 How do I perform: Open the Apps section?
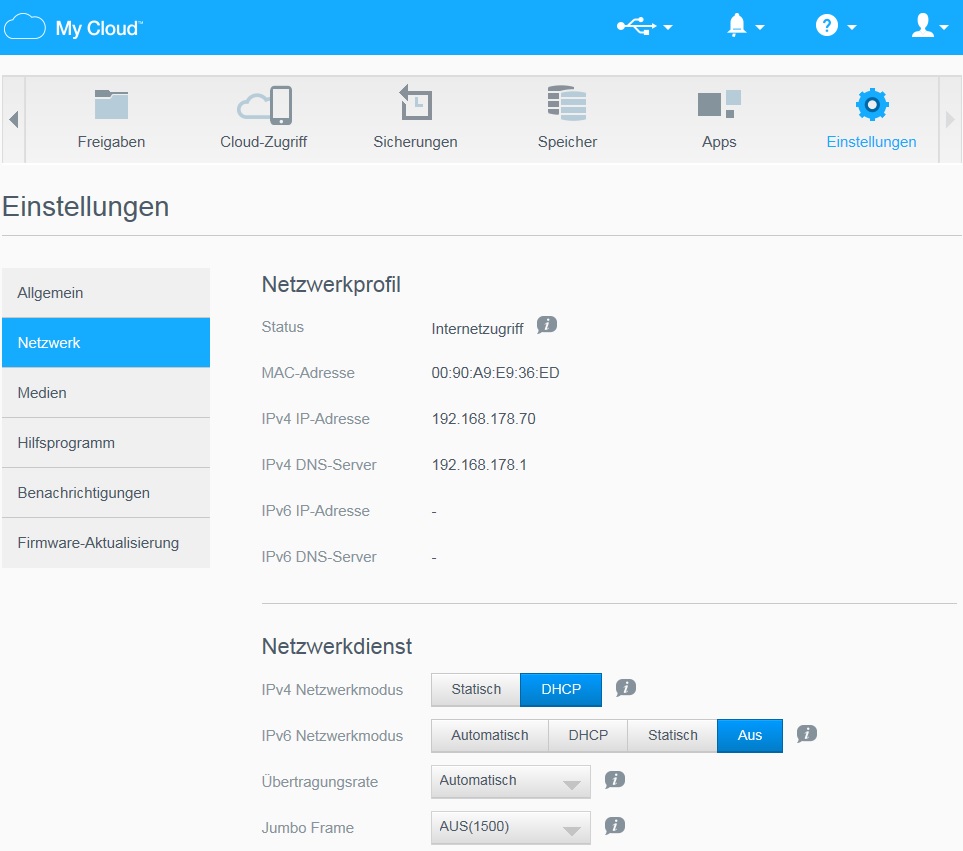tap(718, 119)
